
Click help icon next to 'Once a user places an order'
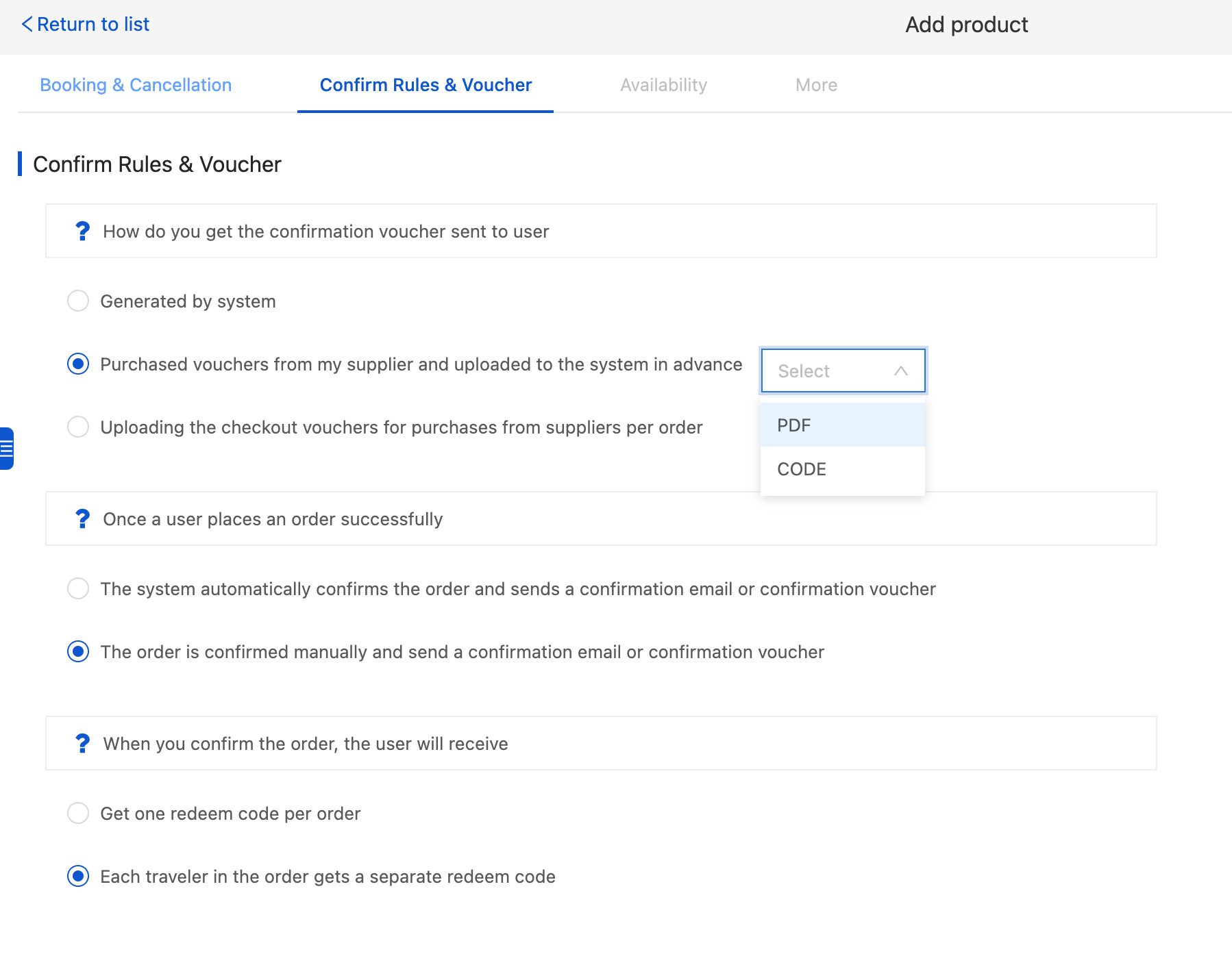[82, 519]
